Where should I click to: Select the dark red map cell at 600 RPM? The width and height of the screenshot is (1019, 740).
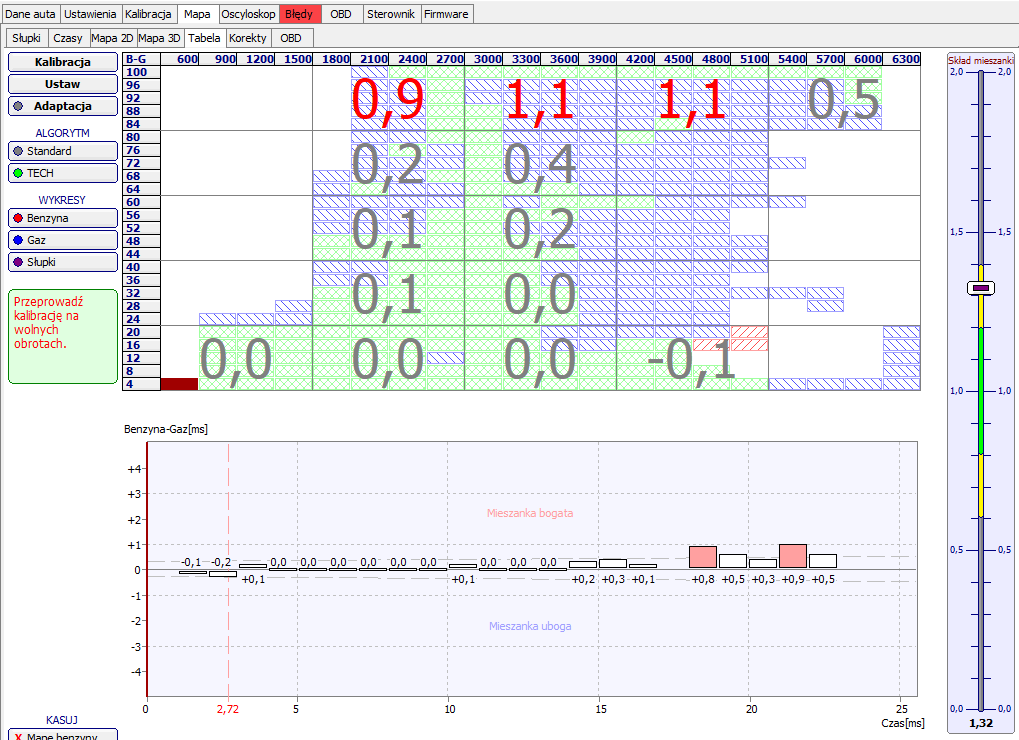coord(179,384)
